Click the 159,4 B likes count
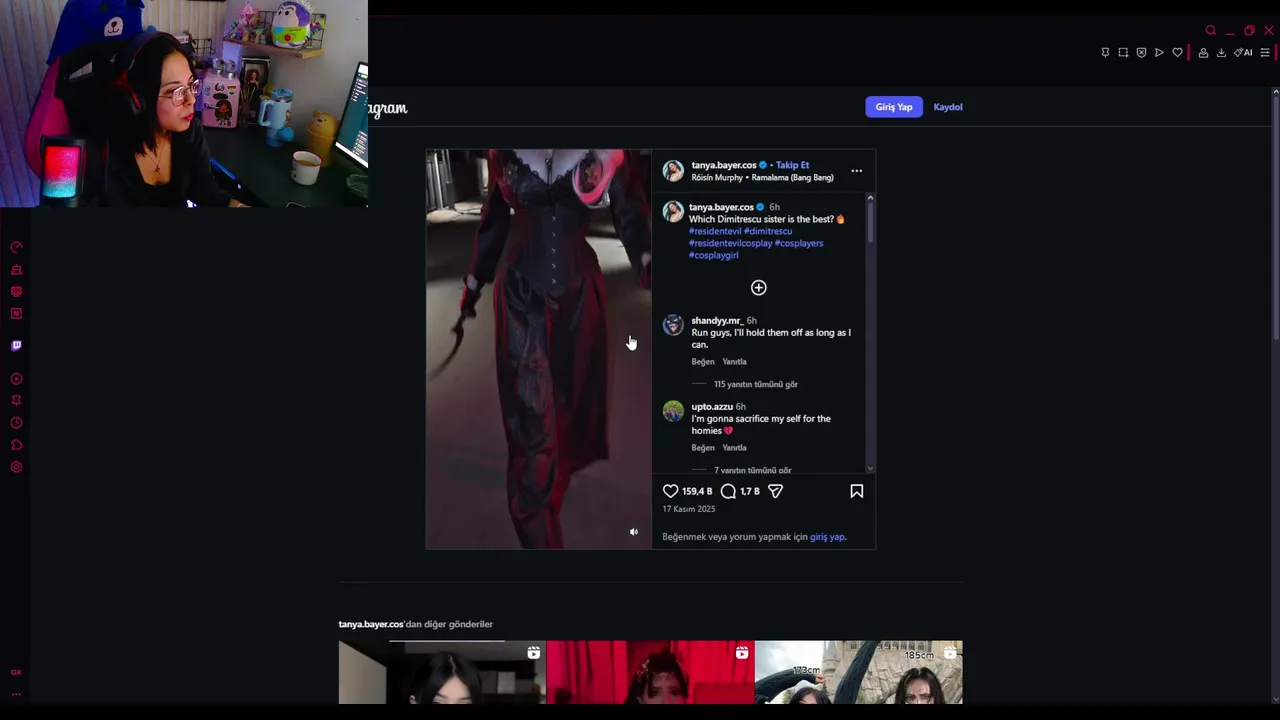The height and width of the screenshot is (720, 1280). point(697,491)
